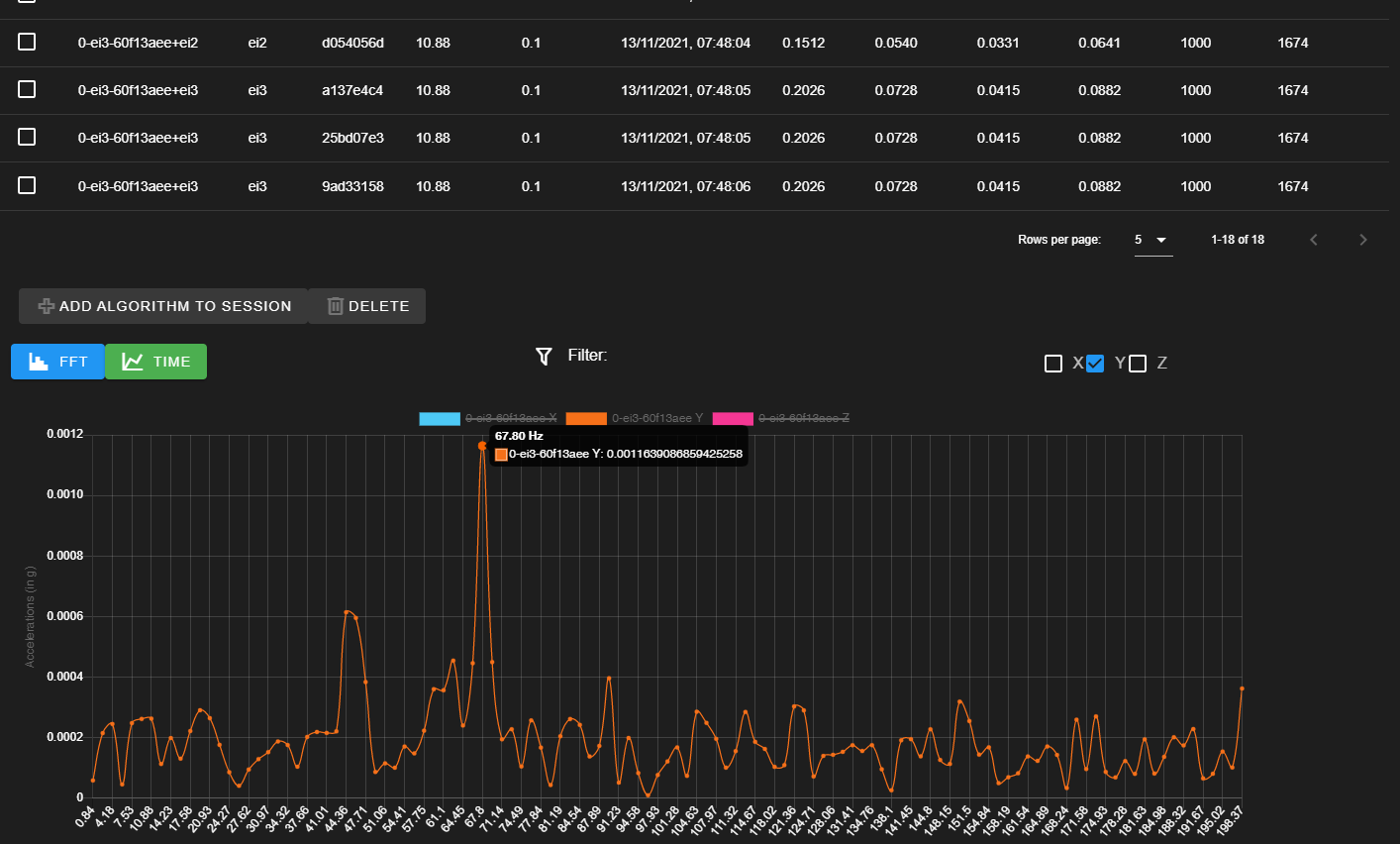
Task: Switch to the TIME view
Action: click(155, 362)
